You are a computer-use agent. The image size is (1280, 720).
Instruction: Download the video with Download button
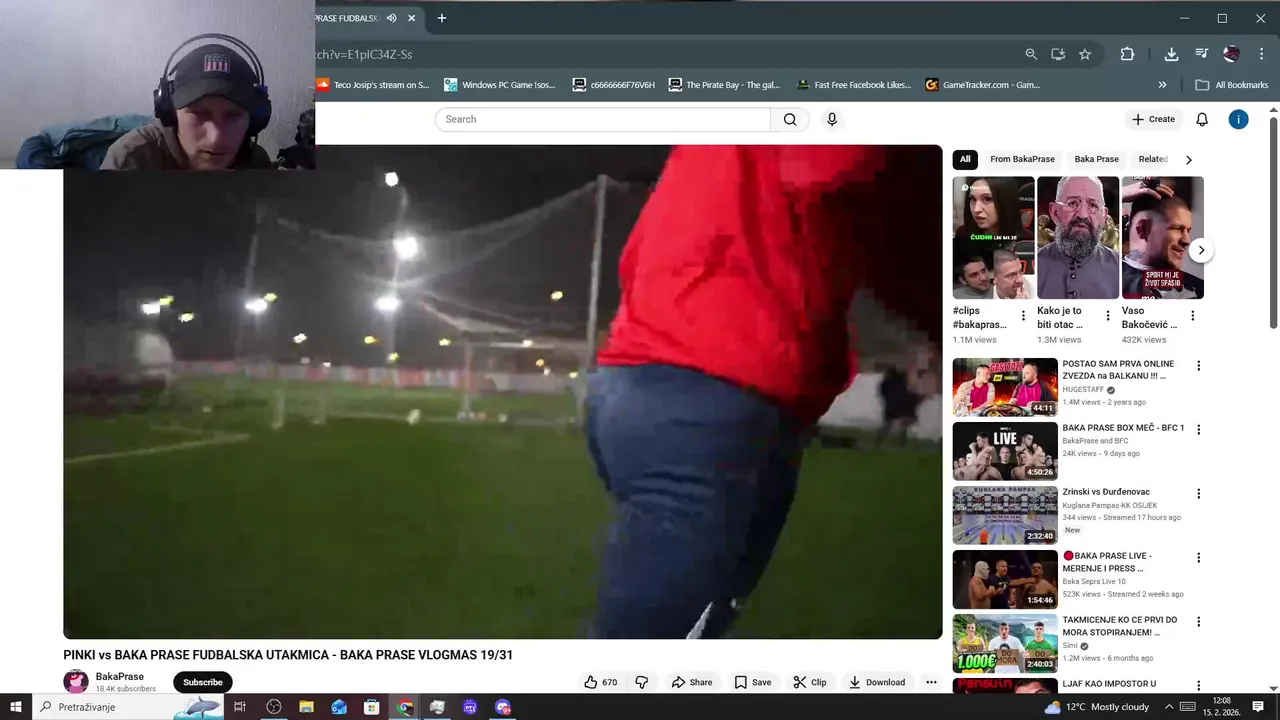(x=877, y=682)
